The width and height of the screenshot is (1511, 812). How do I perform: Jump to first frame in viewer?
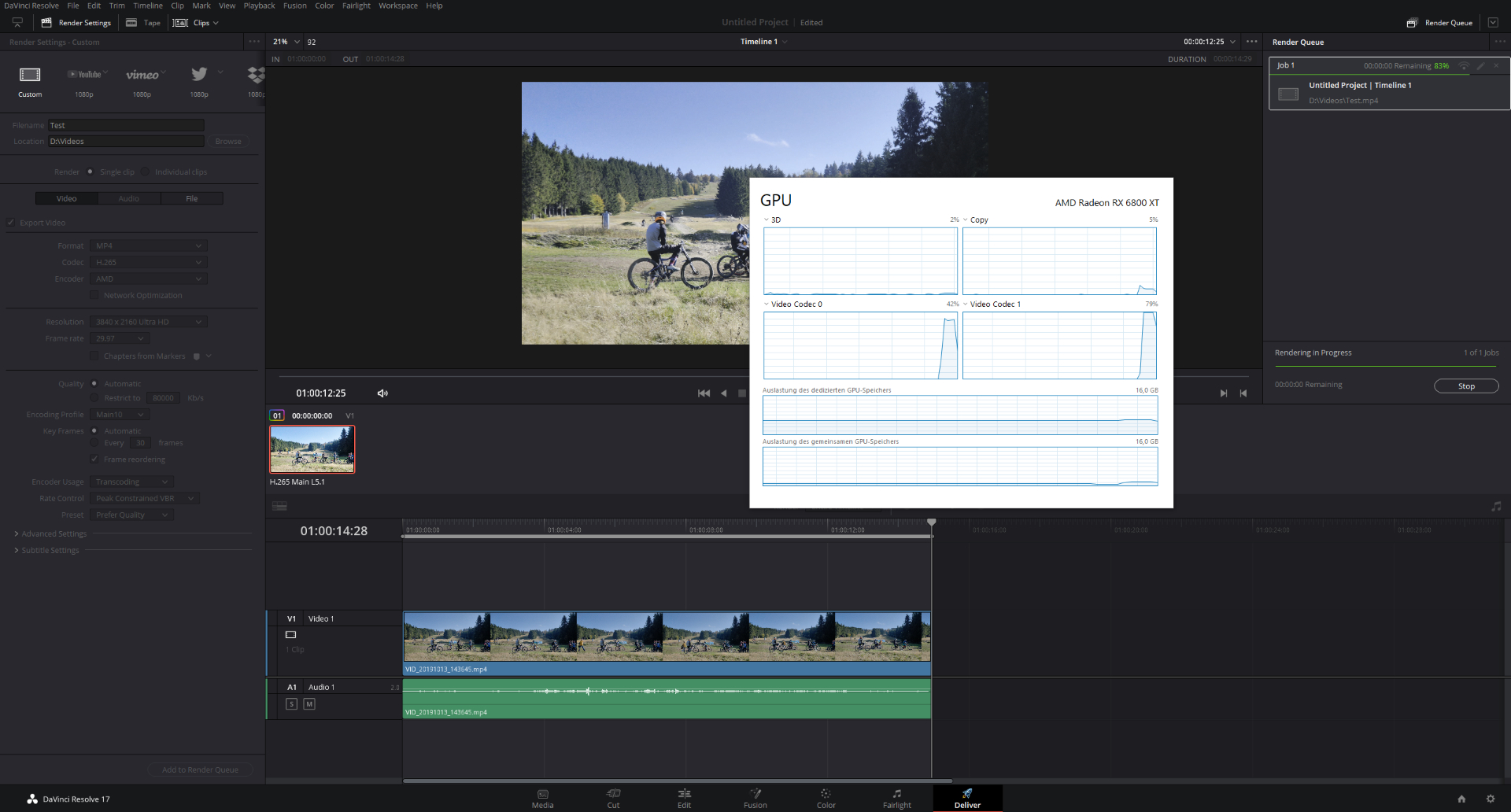click(704, 393)
